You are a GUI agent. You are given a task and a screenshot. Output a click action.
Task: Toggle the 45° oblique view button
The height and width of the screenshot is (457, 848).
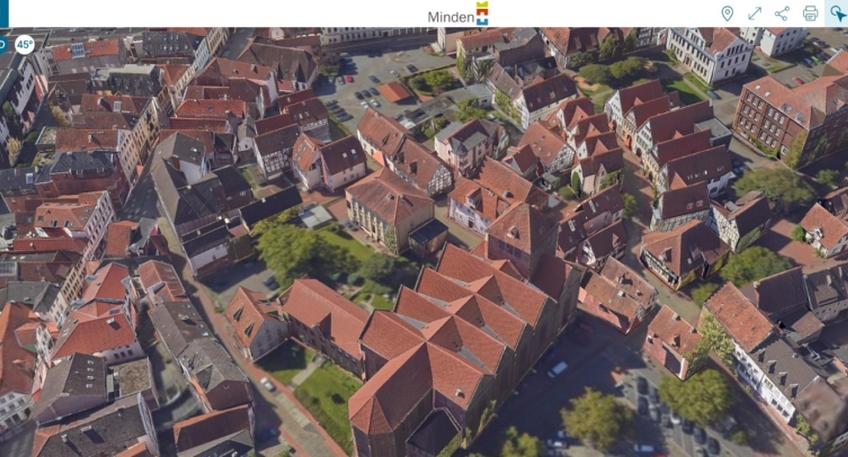(x=24, y=44)
